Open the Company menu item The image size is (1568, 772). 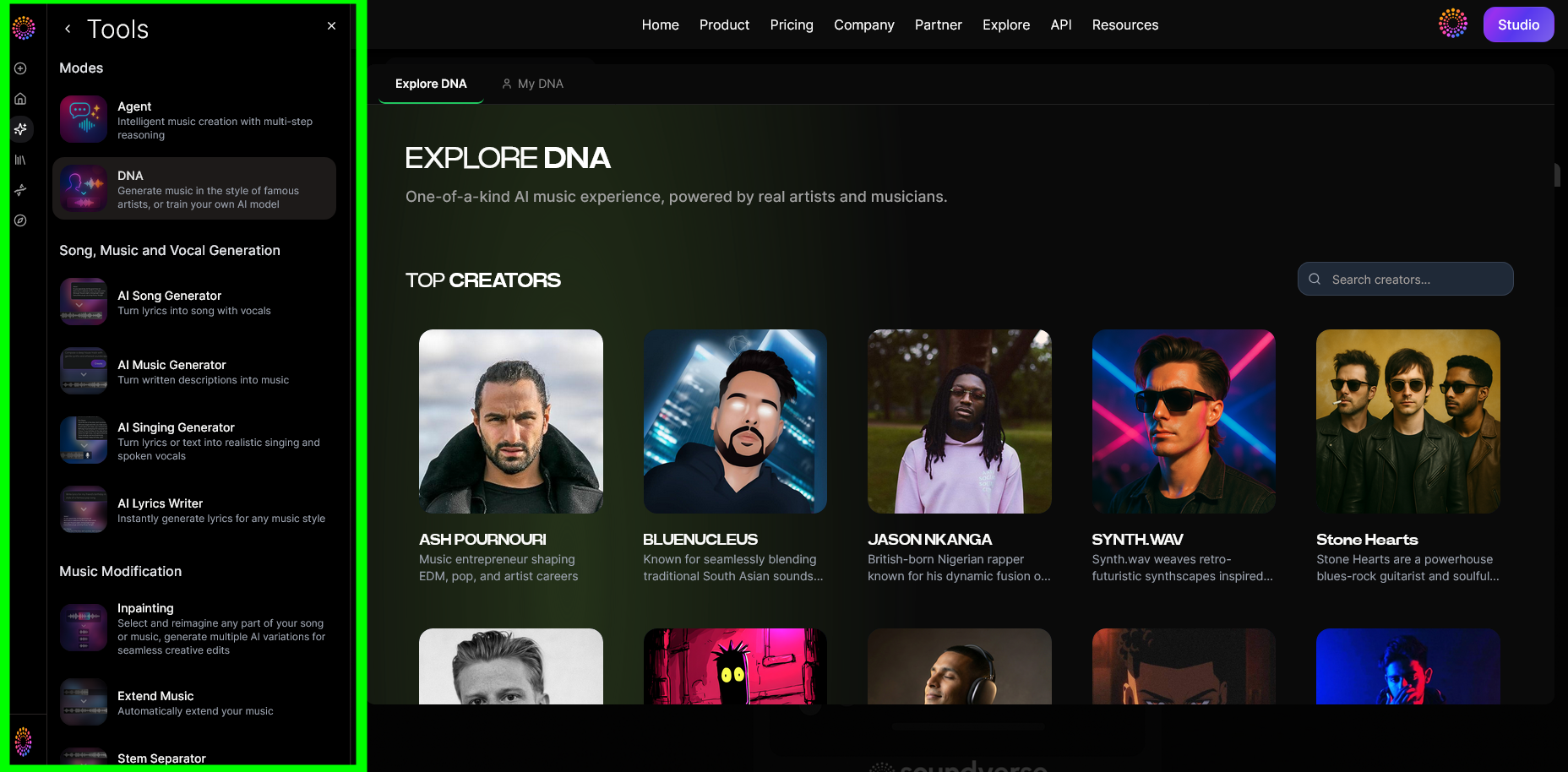point(864,25)
